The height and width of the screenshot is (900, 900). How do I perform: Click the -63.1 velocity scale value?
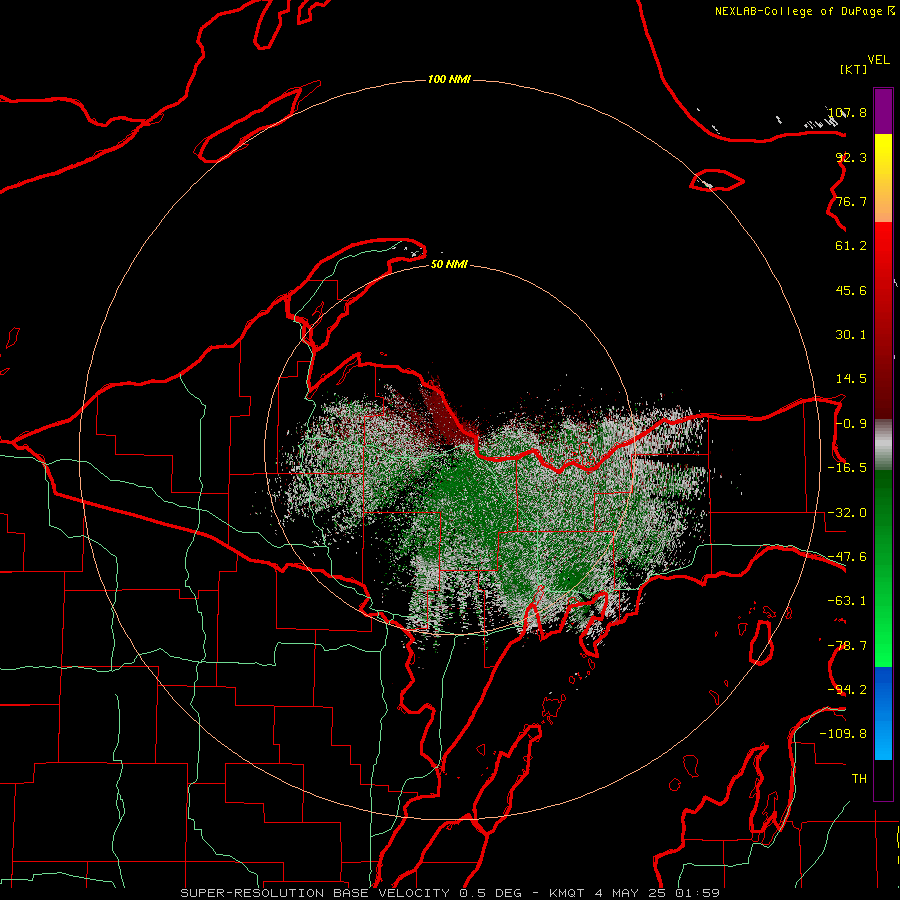pos(847,601)
